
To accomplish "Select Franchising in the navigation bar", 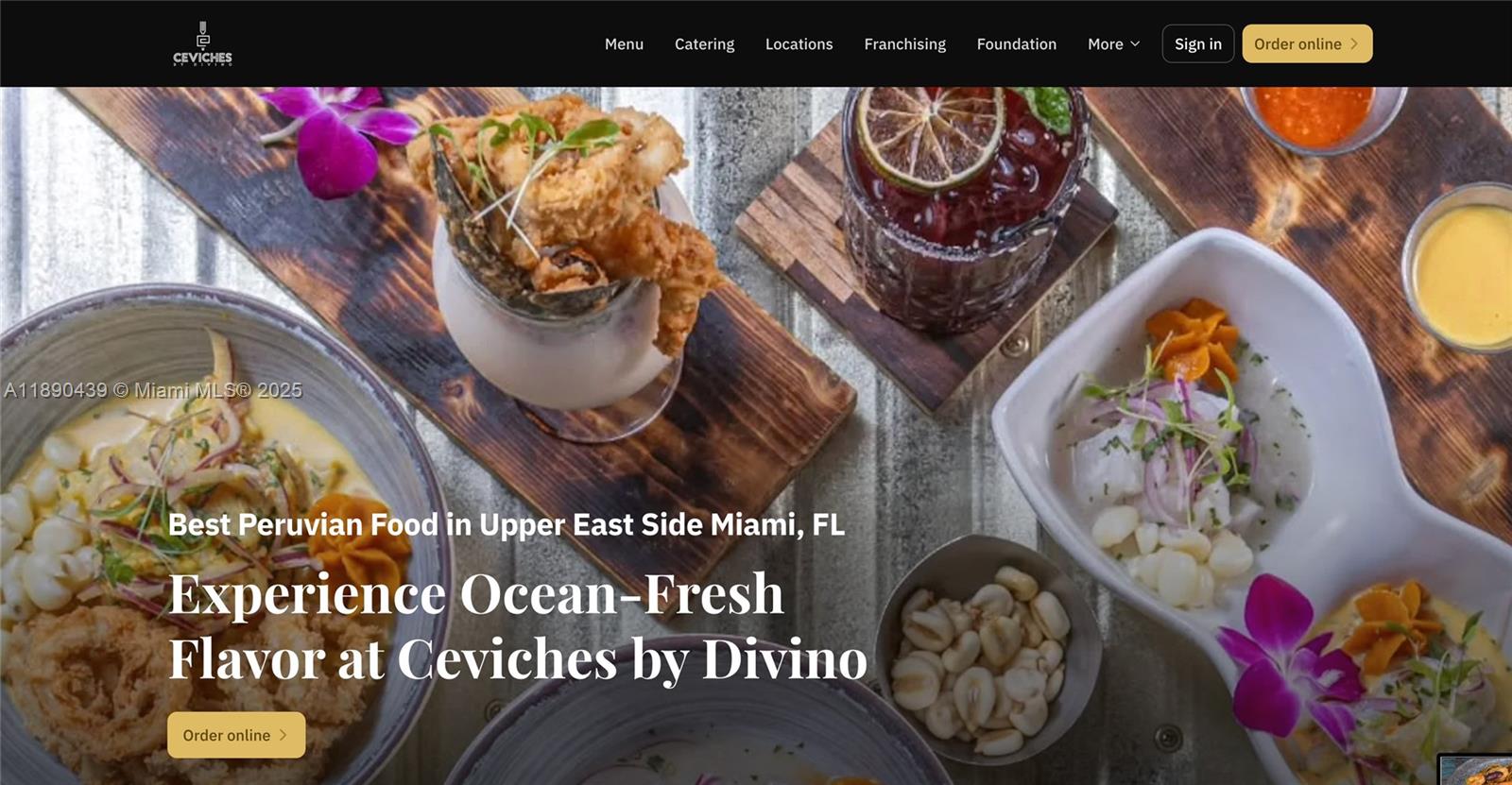I will pos(904,44).
